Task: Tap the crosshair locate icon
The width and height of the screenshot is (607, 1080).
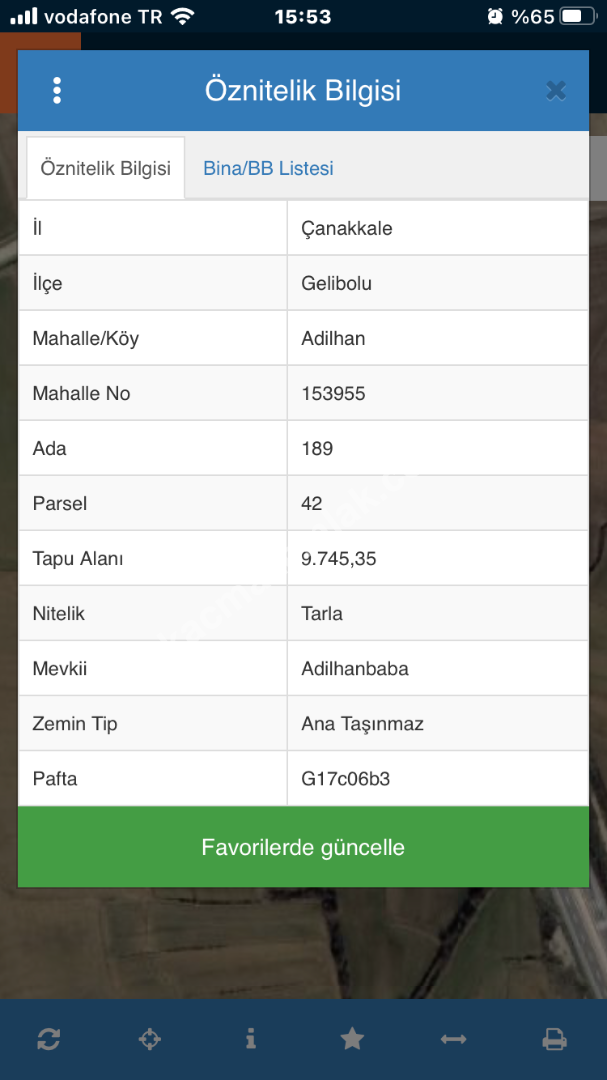Action: 149,1040
